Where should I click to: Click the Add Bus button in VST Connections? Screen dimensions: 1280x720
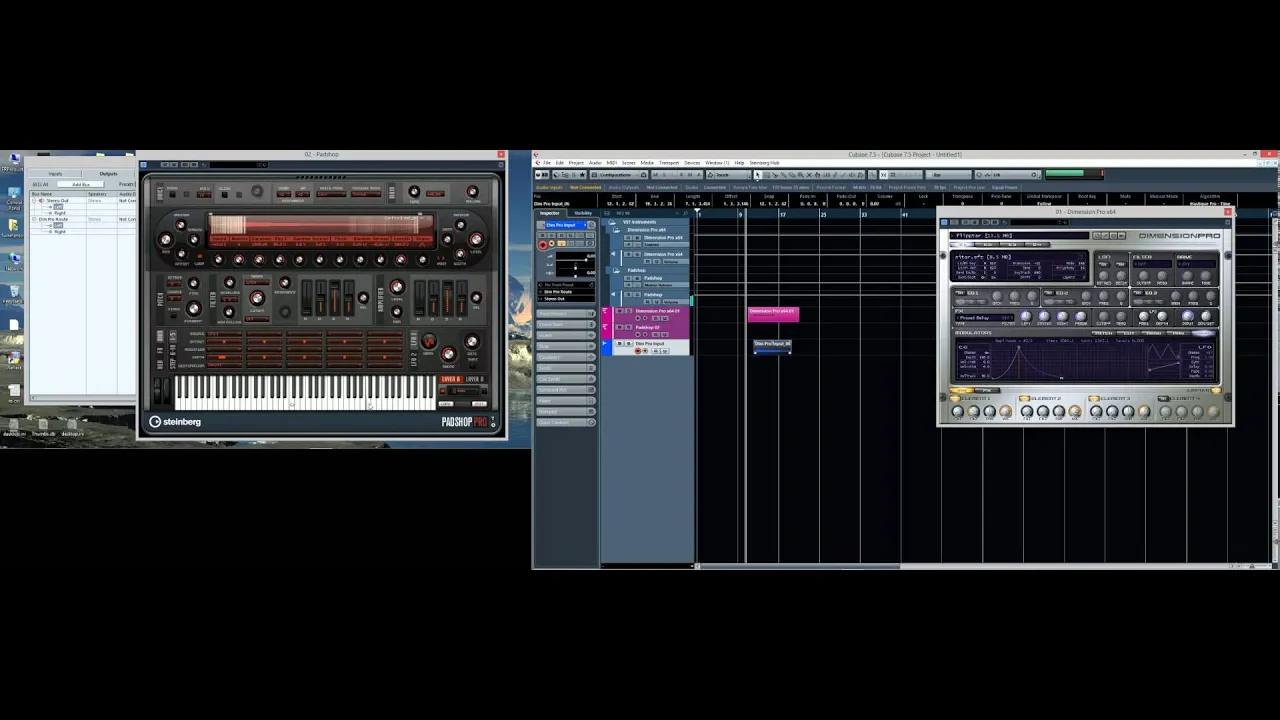tap(80, 185)
